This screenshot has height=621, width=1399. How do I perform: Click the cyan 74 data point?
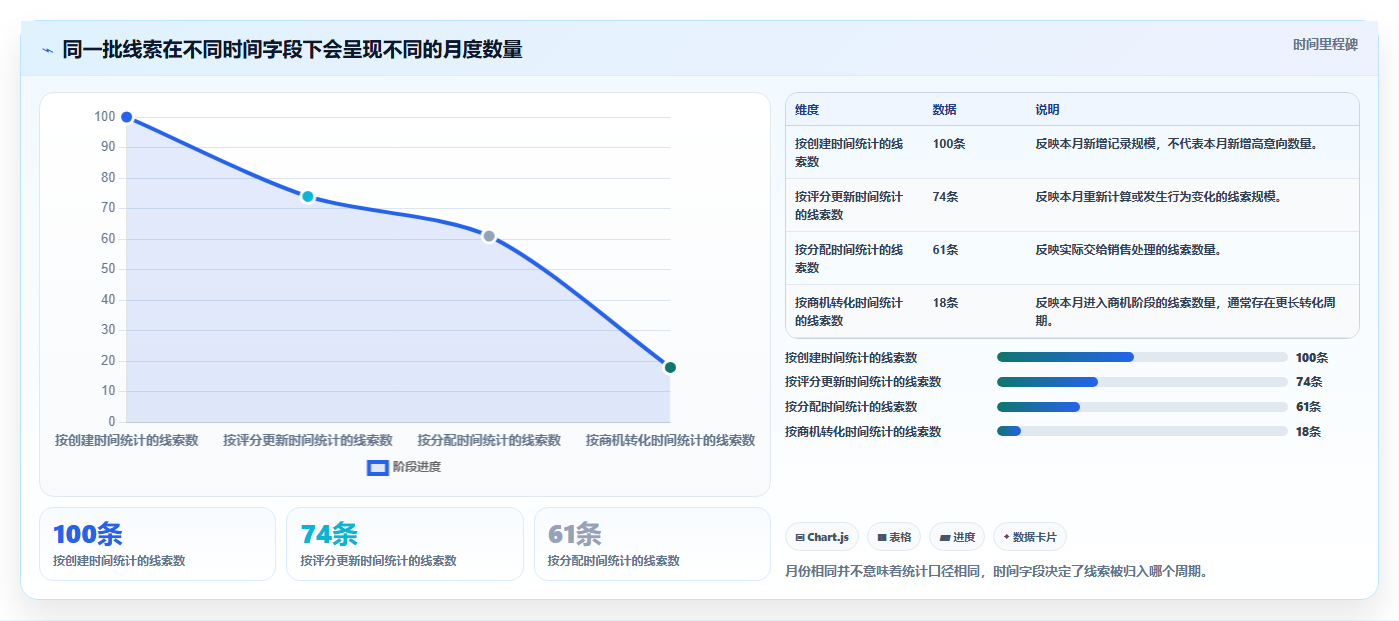[308, 197]
